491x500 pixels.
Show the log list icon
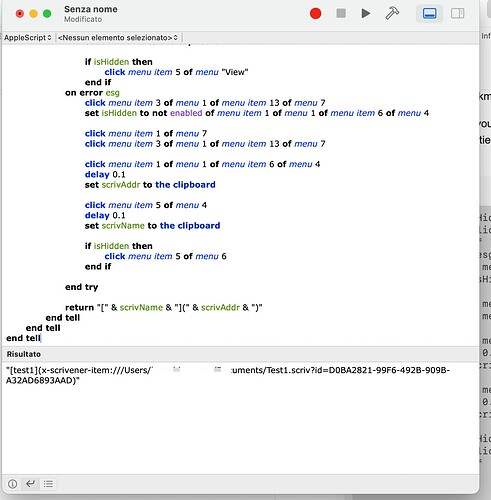[x=48, y=484]
